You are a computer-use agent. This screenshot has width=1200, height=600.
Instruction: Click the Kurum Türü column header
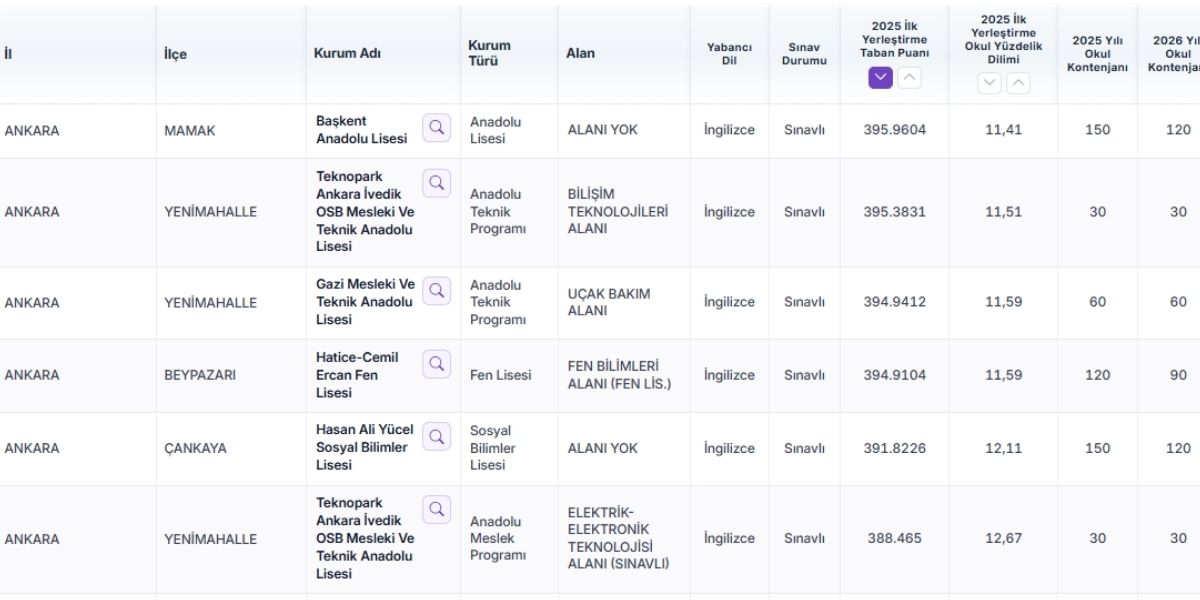click(489, 53)
